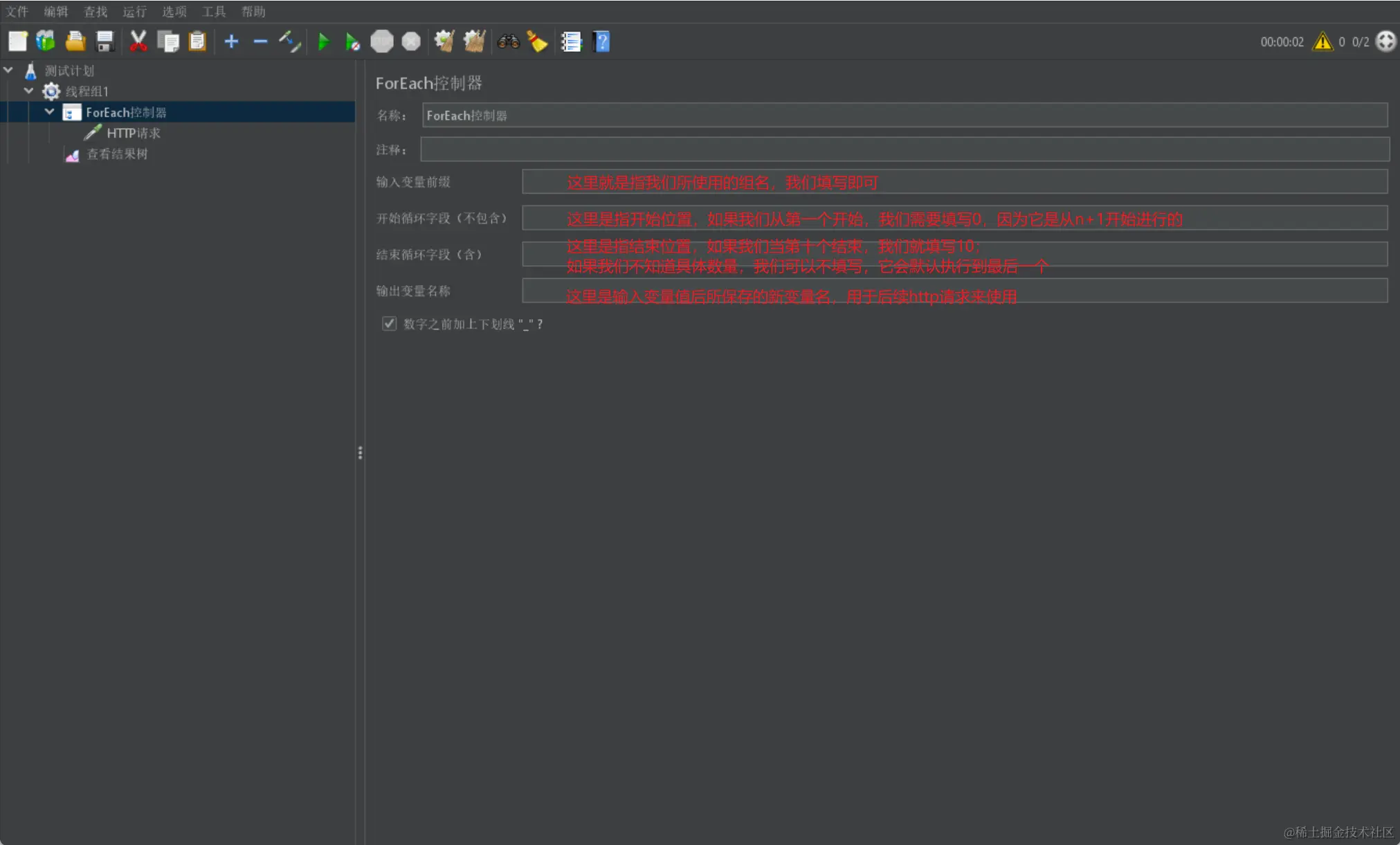The image size is (1400, 845).
Task: Open the 文件 menu
Action: (17, 12)
